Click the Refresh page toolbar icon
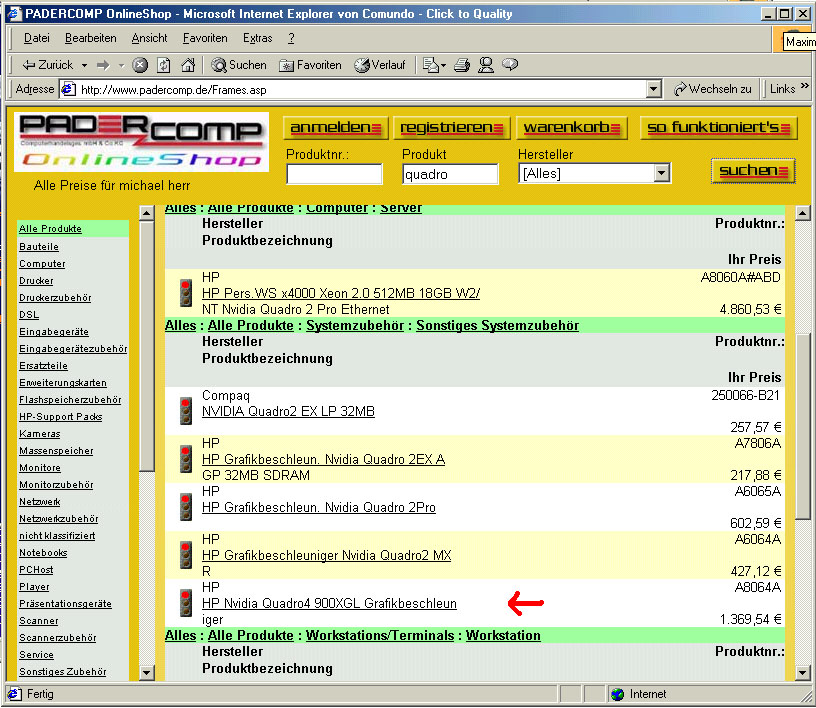The width and height of the screenshot is (816, 708). tap(164, 65)
